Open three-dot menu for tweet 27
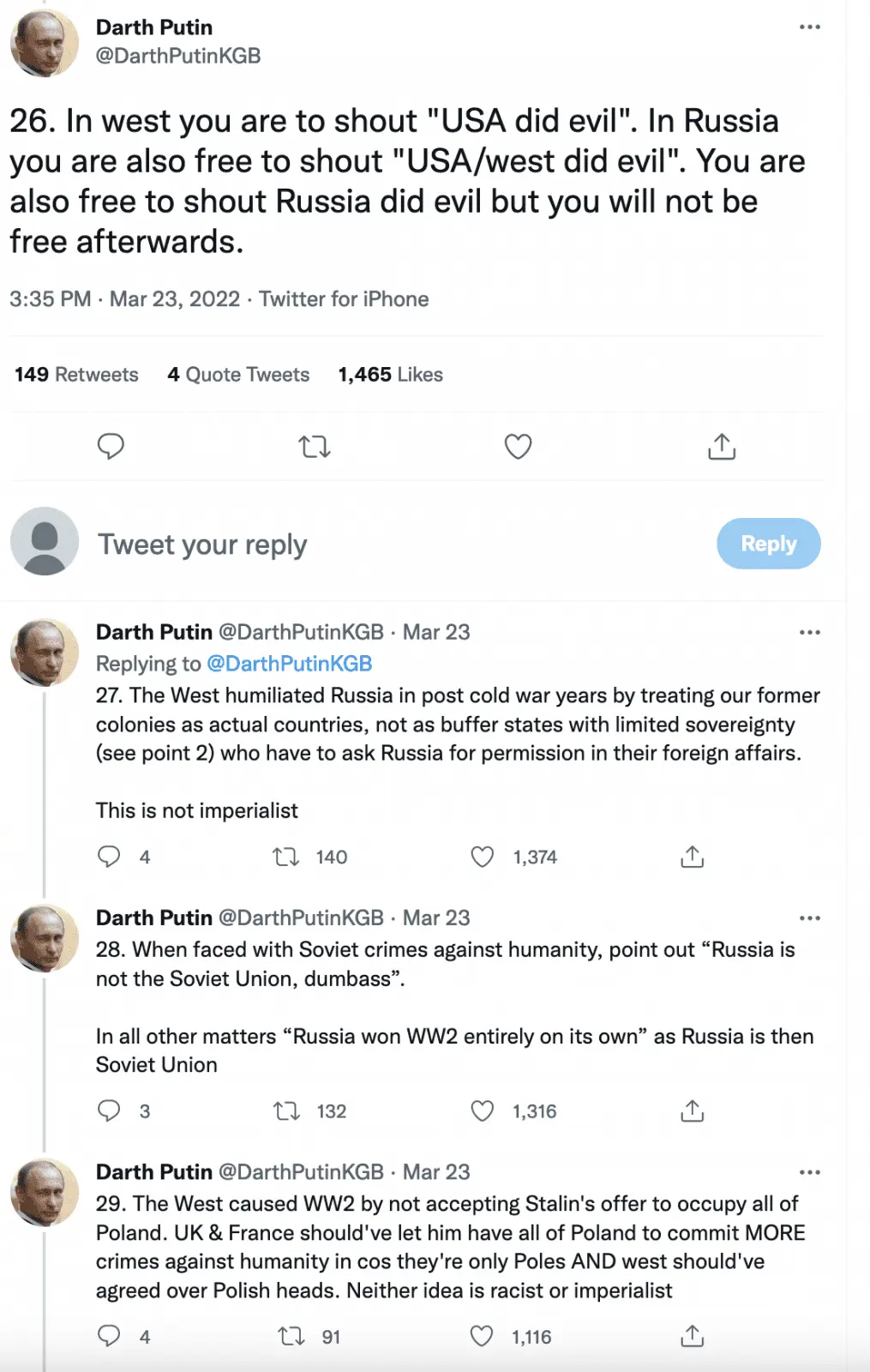This screenshot has height=1372, width=870. (x=809, y=633)
